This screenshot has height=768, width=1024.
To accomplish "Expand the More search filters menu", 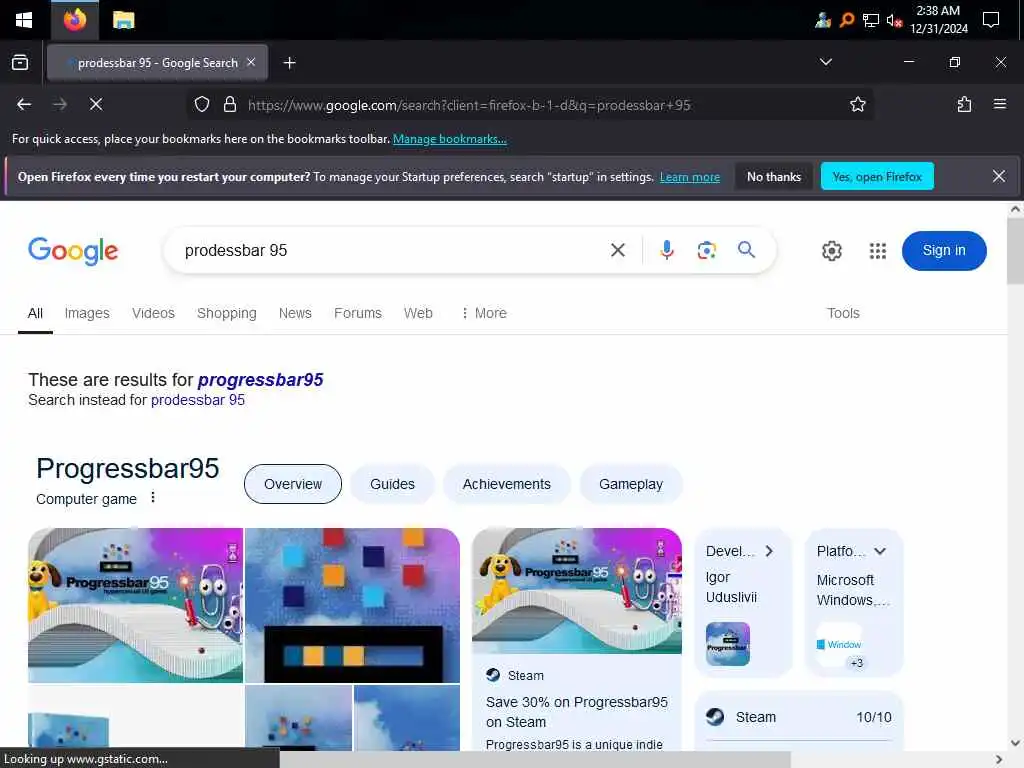I will point(484,313).
